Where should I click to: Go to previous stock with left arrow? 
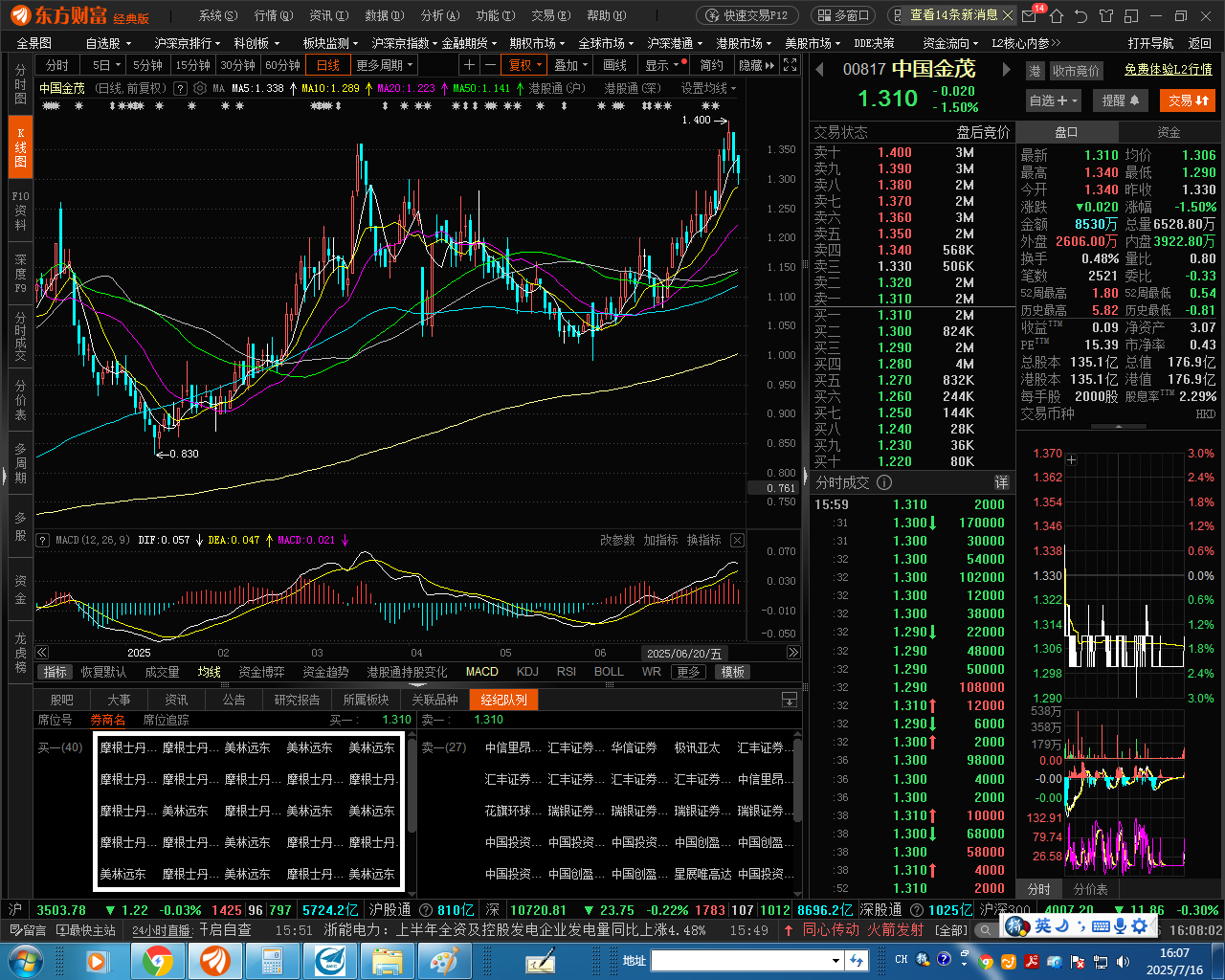(x=820, y=69)
